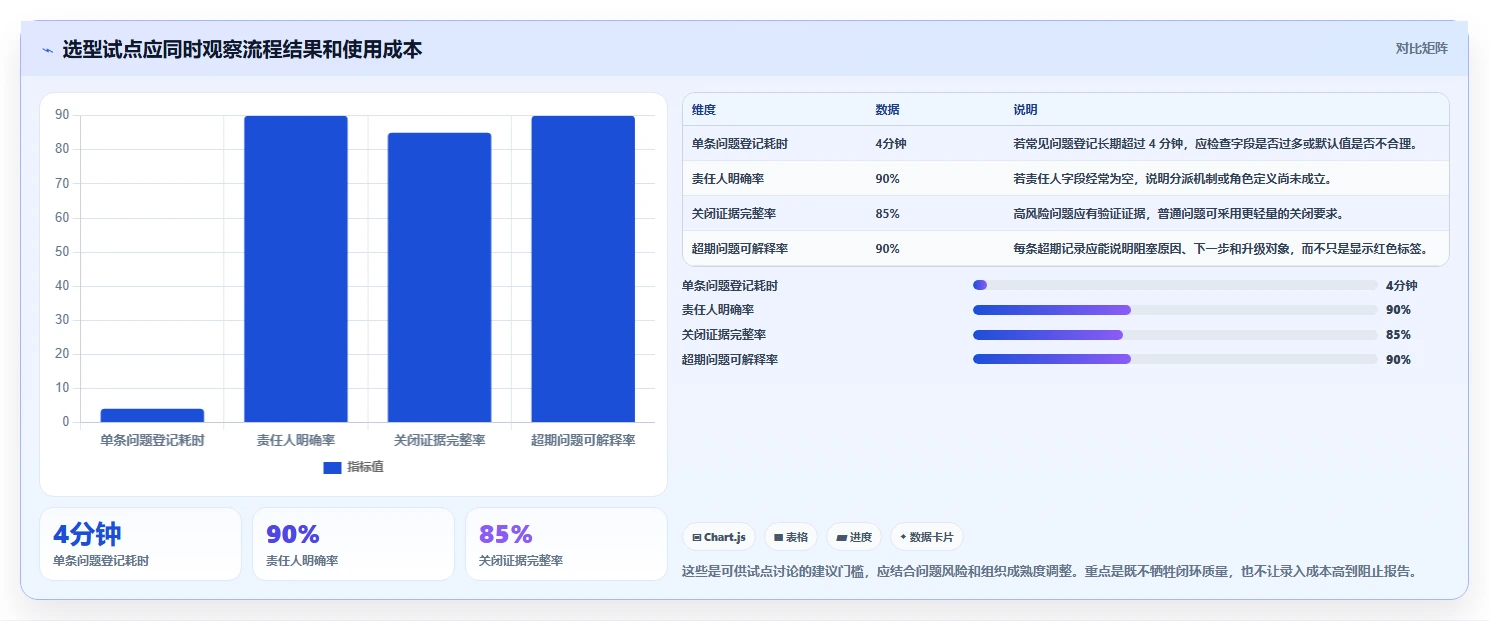Click the 85% 关闭证据完整率 data card
Viewport: 1489px width, 621px height.
point(566,544)
